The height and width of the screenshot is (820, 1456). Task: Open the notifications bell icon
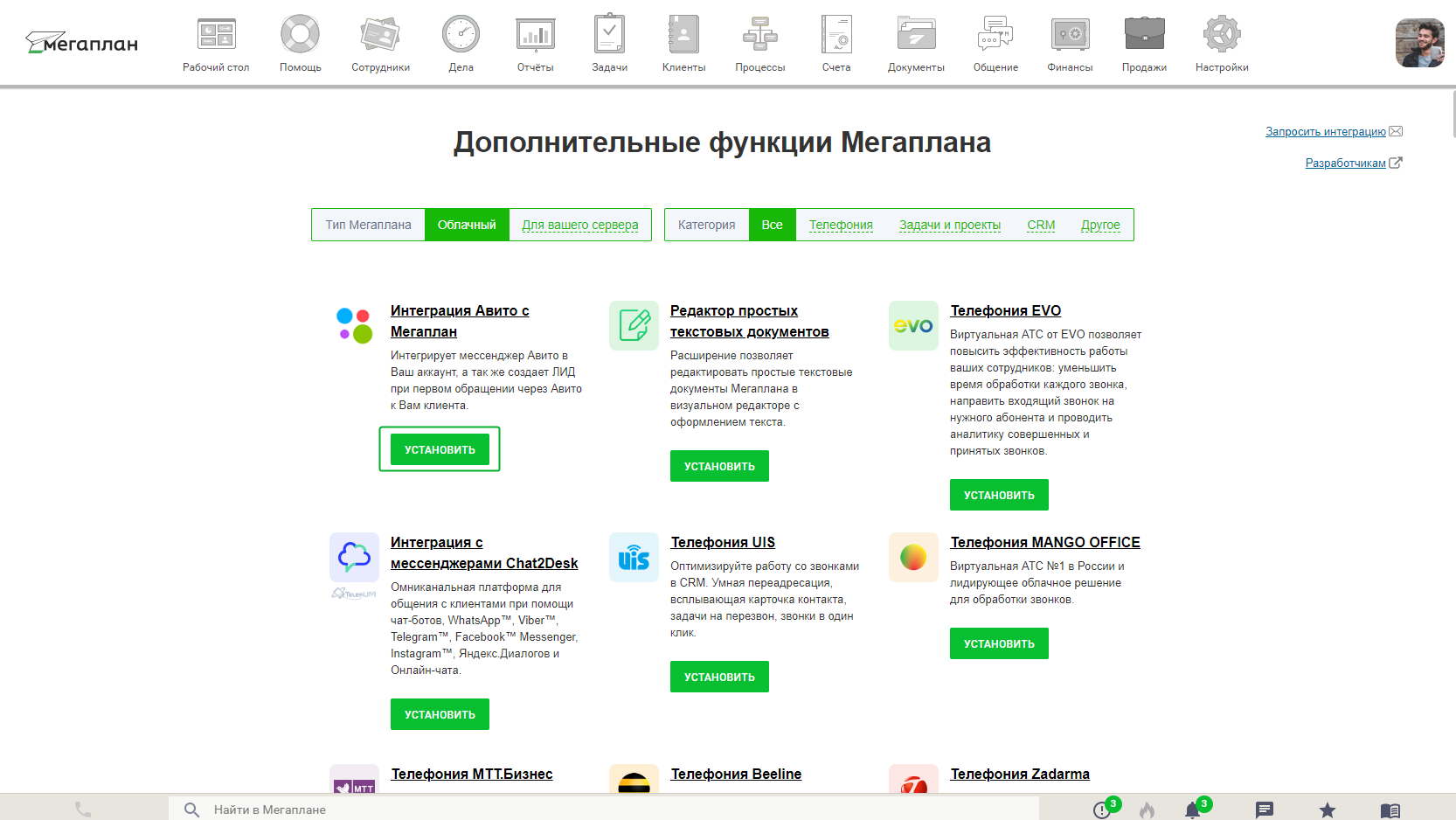[1192, 810]
